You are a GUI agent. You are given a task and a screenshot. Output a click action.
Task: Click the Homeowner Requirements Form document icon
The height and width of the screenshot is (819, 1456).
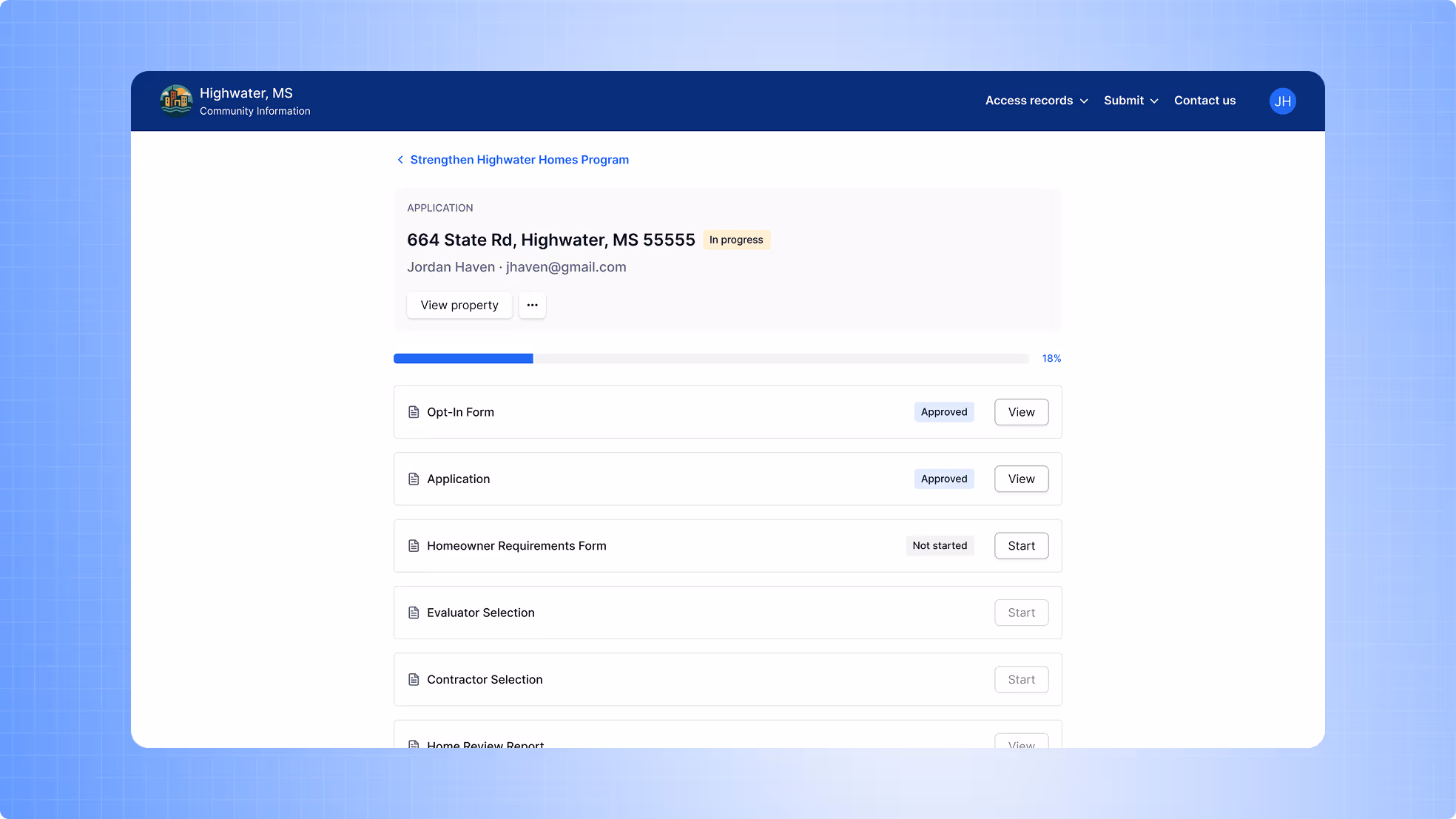click(414, 545)
